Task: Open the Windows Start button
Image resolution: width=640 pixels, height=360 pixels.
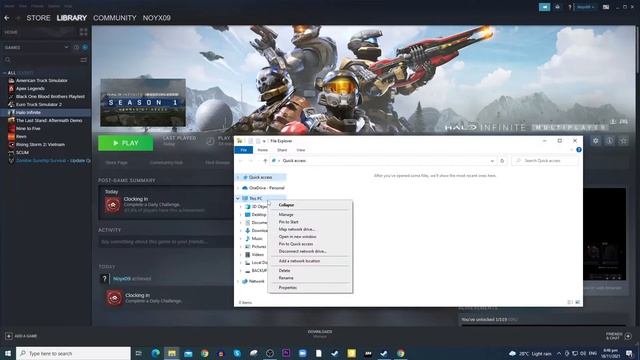Action: pos(7,353)
